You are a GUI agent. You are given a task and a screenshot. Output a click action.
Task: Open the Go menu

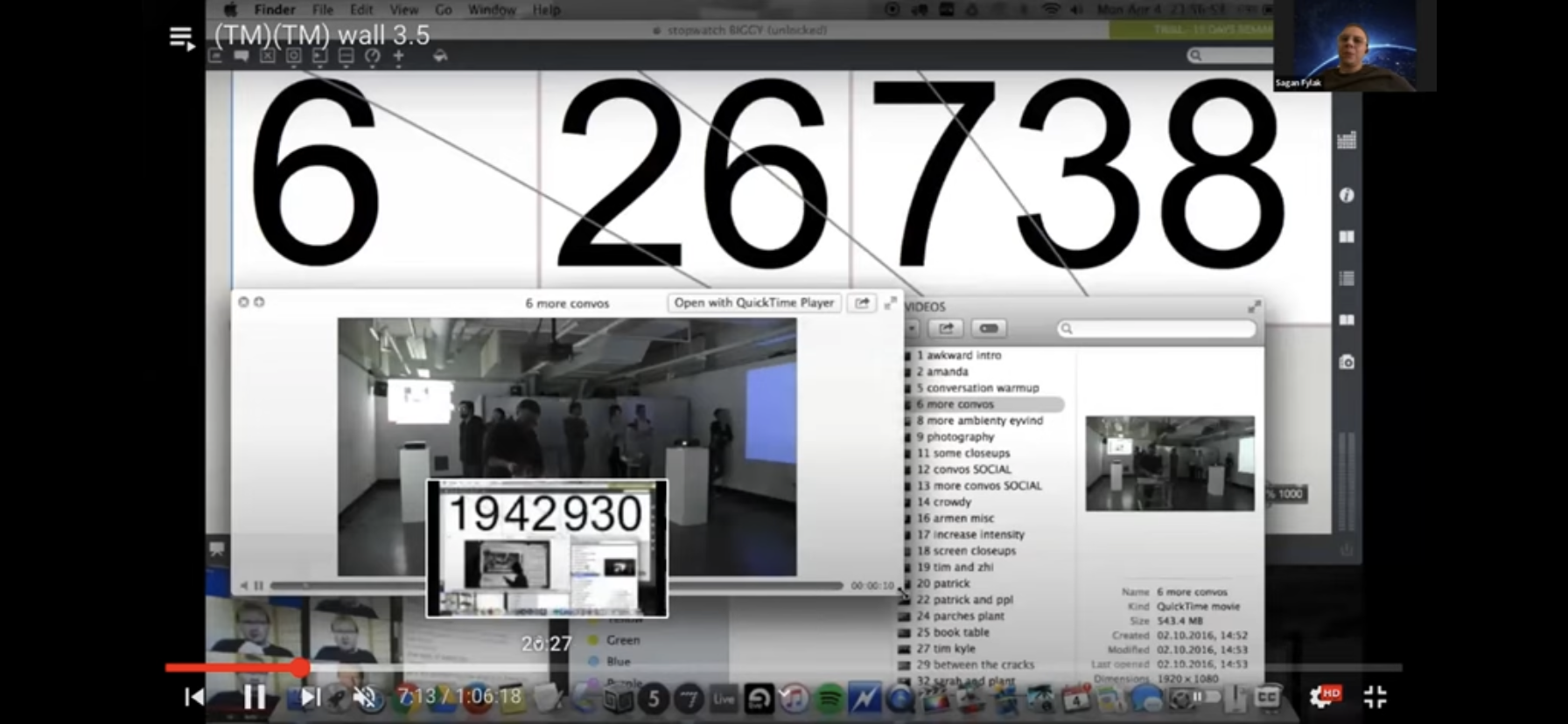pos(444,10)
